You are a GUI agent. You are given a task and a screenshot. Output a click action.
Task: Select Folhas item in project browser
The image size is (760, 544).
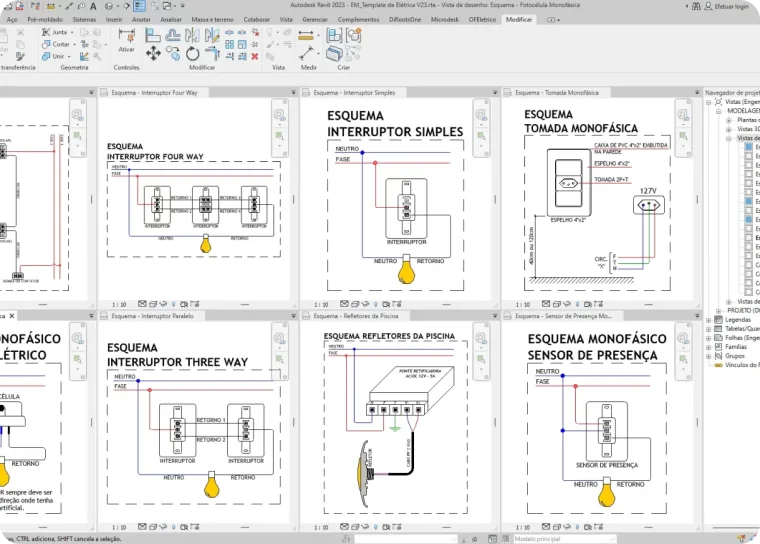tap(742, 338)
